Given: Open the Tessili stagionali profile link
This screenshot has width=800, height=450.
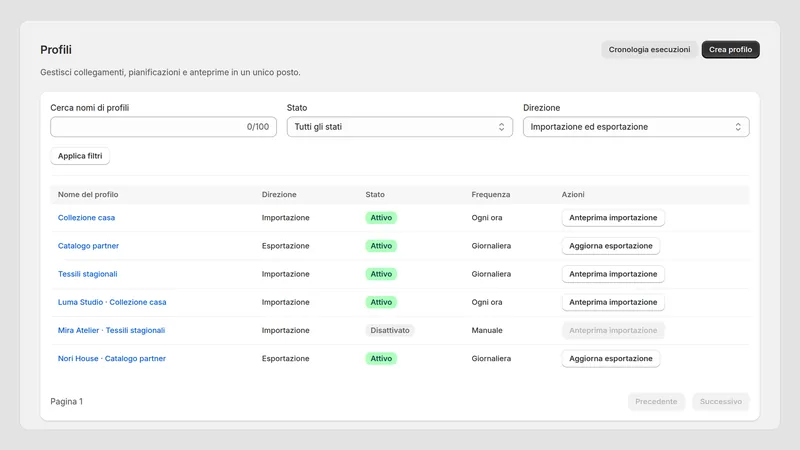Looking at the screenshot, I should (x=87, y=274).
